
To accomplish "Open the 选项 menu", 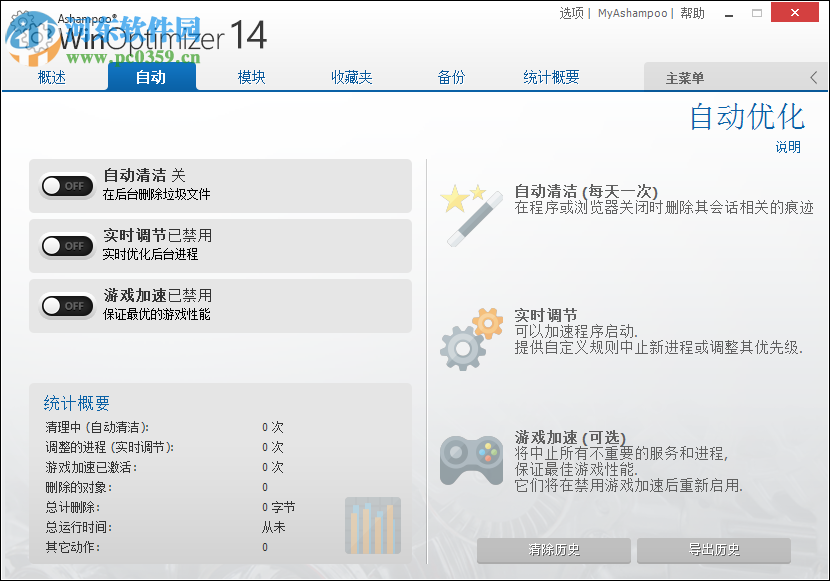I will pyautogui.click(x=571, y=13).
